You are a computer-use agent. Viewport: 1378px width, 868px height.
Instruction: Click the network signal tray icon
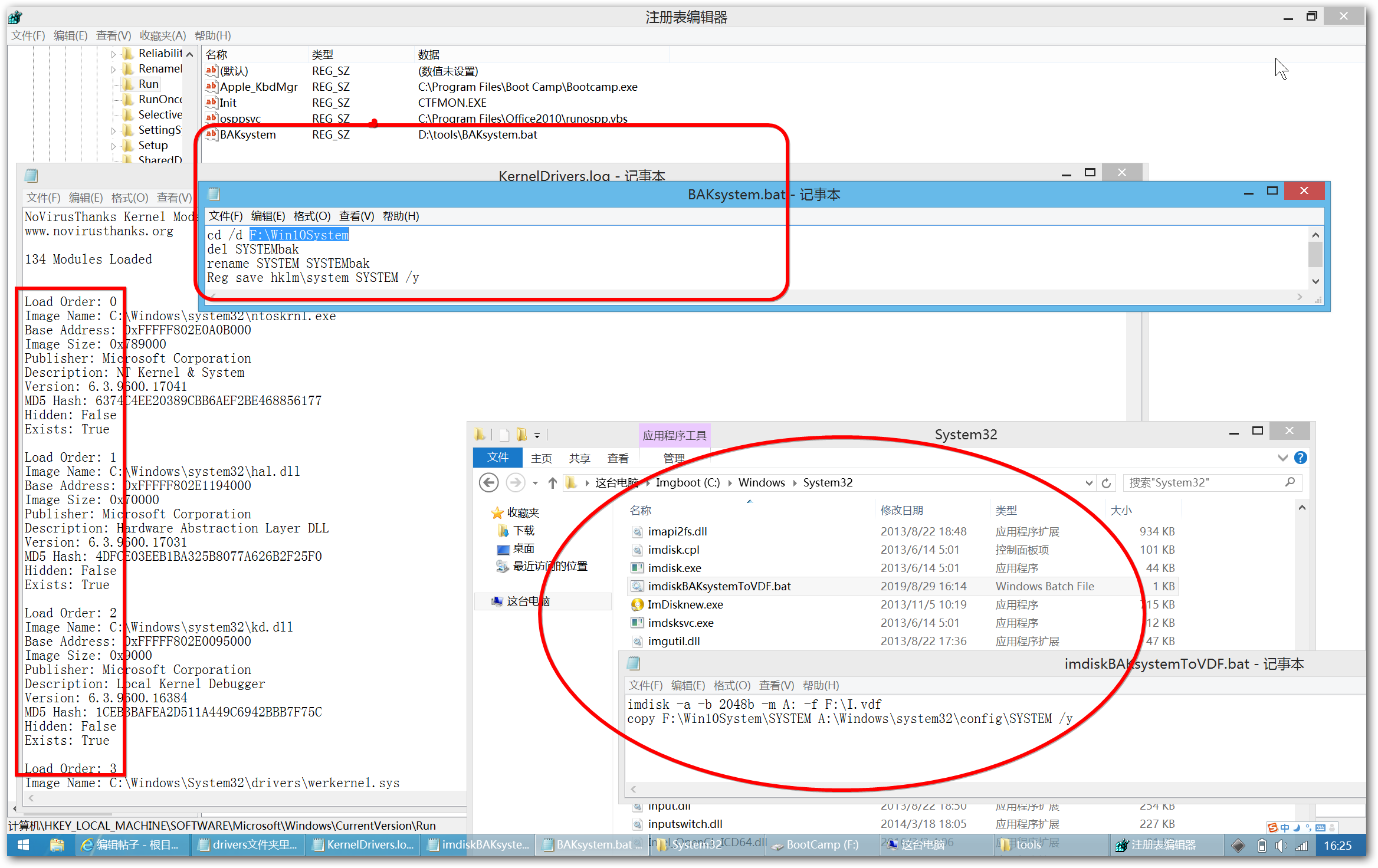[x=1301, y=846]
